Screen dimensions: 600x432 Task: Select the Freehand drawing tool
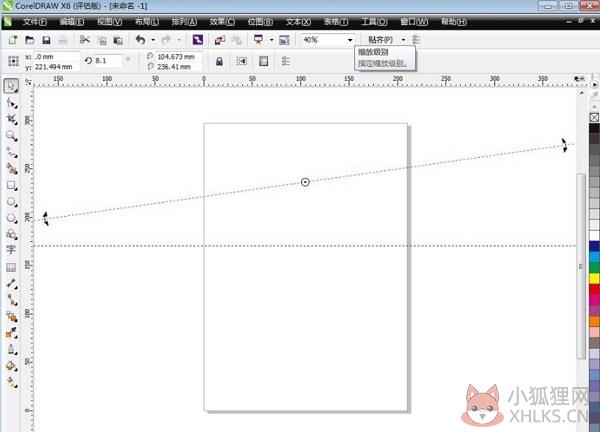pos(11,152)
